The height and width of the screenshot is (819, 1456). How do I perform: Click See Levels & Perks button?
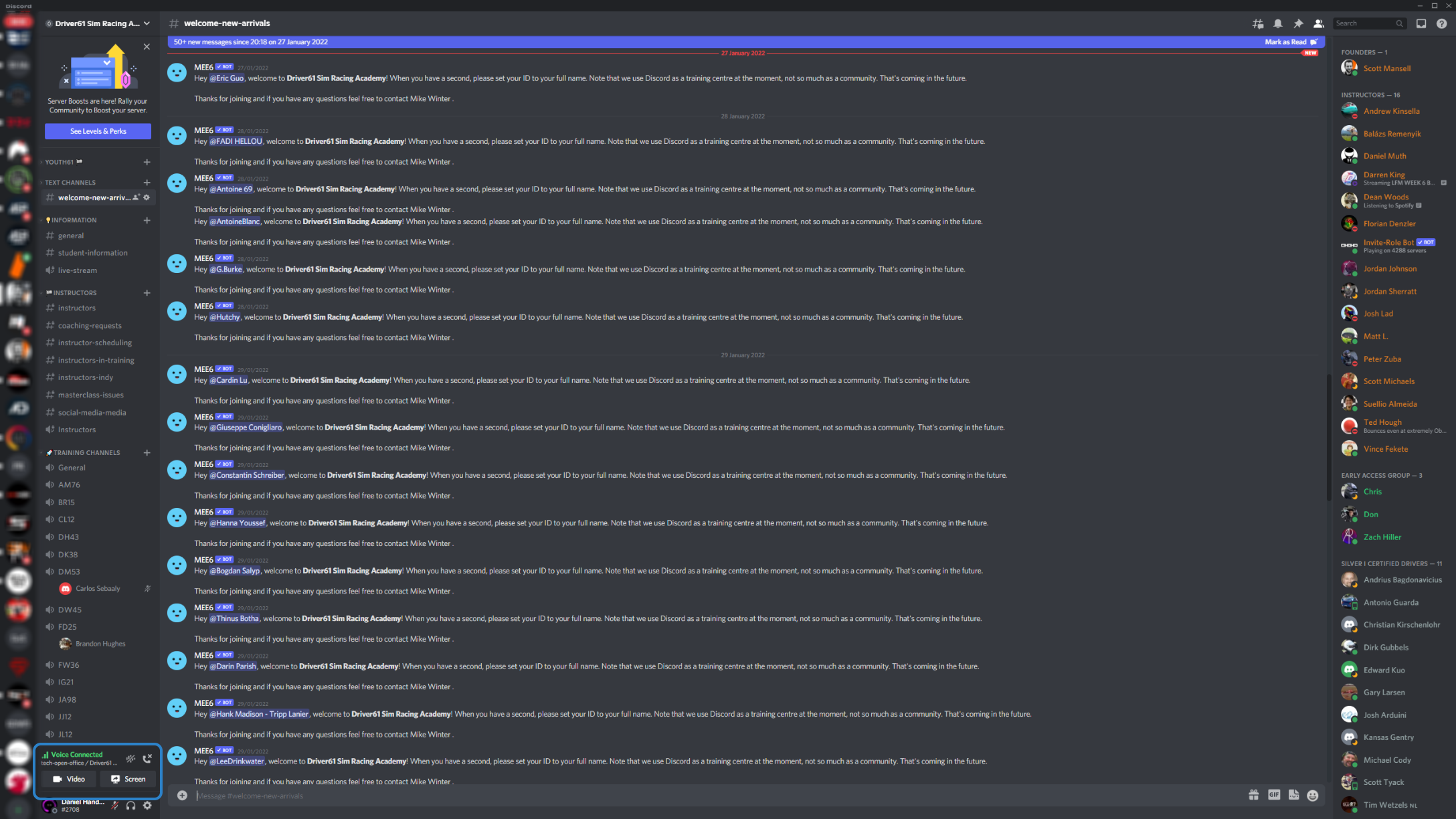(98, 131)
